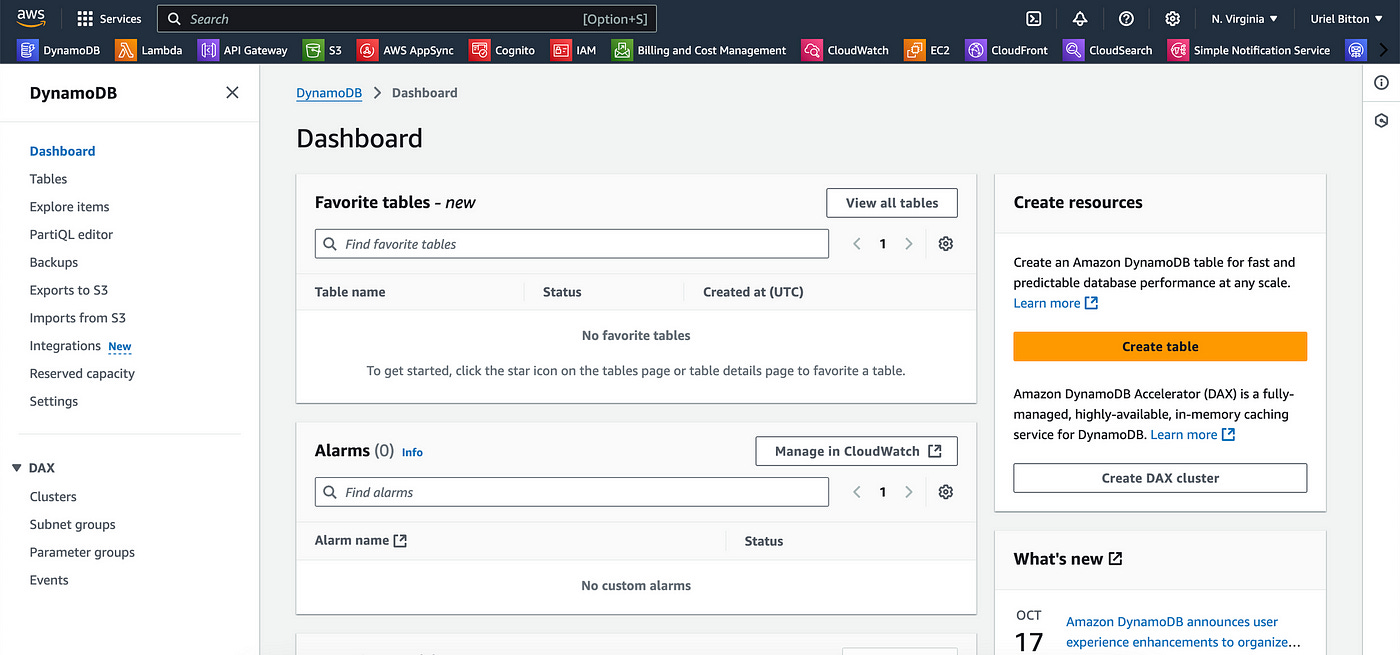Focus the Find alarms field
The width and height of the screenshot is (1400, 655).
tap(572, 492)
